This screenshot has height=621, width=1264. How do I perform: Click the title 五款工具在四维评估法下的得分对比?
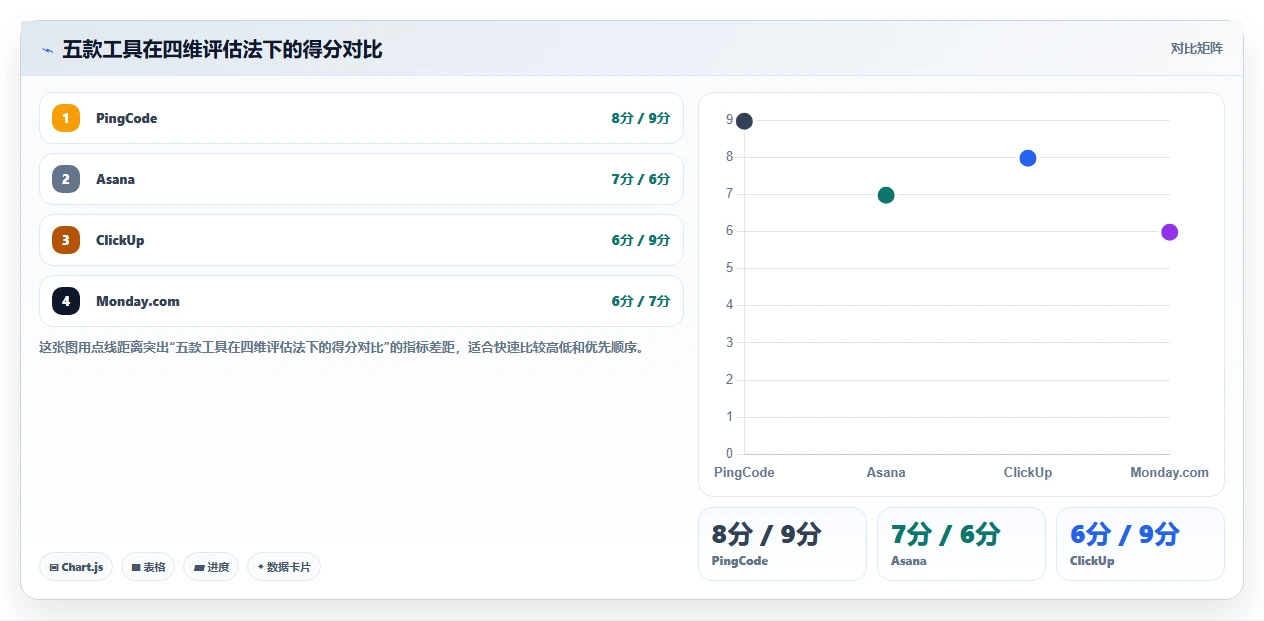pyautogui.click(x=222, y=49)
